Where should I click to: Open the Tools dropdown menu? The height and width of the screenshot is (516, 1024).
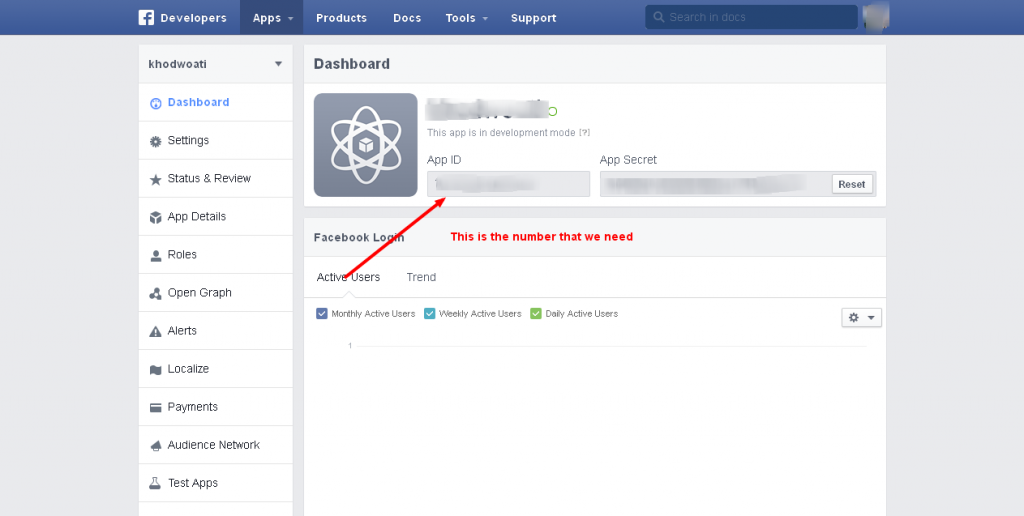coord(466,18)
